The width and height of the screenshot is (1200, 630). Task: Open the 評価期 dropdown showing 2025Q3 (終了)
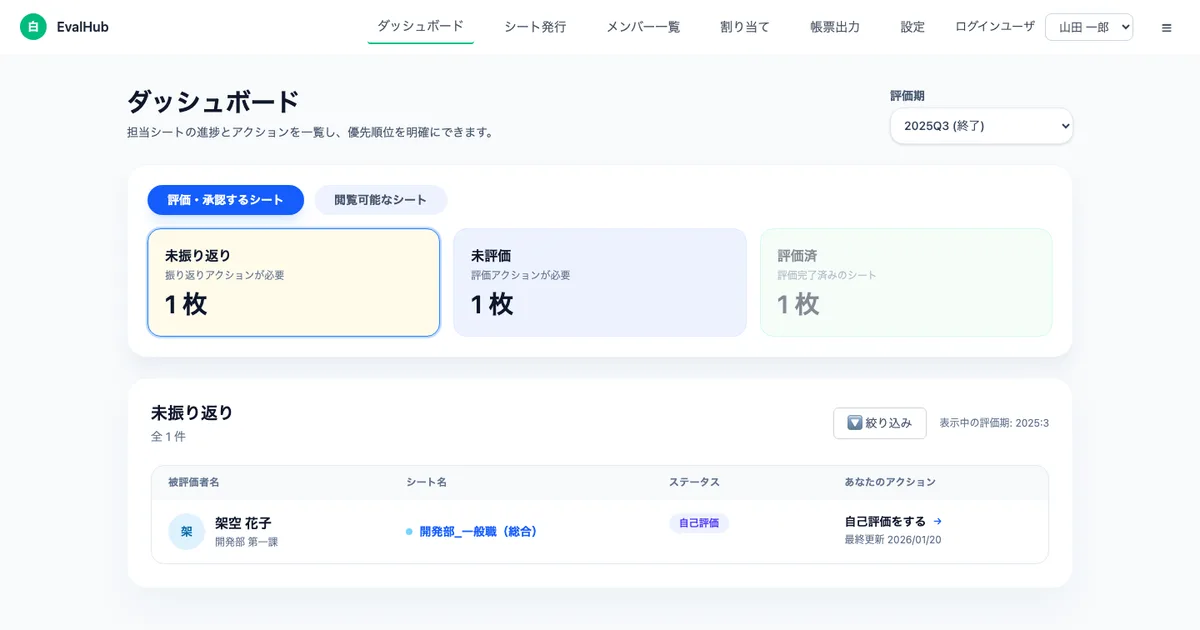coord(981,126)
